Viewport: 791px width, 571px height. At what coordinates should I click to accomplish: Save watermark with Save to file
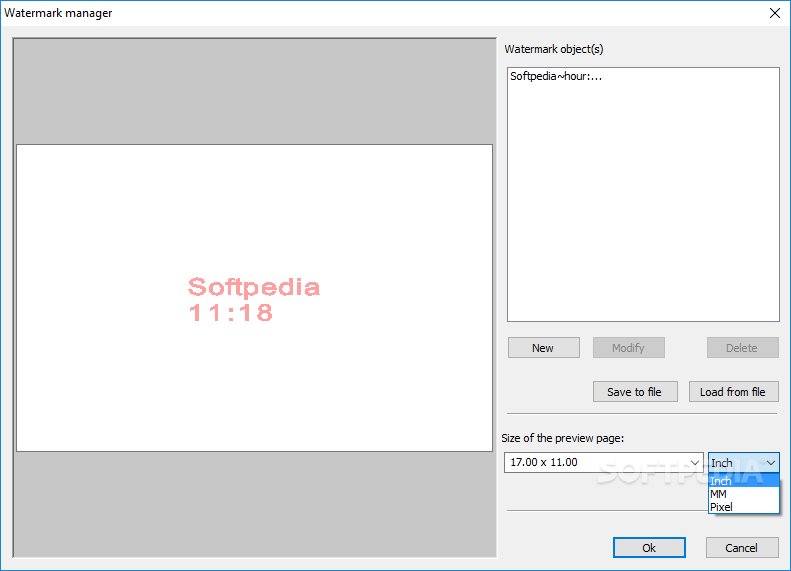[635, 391]
